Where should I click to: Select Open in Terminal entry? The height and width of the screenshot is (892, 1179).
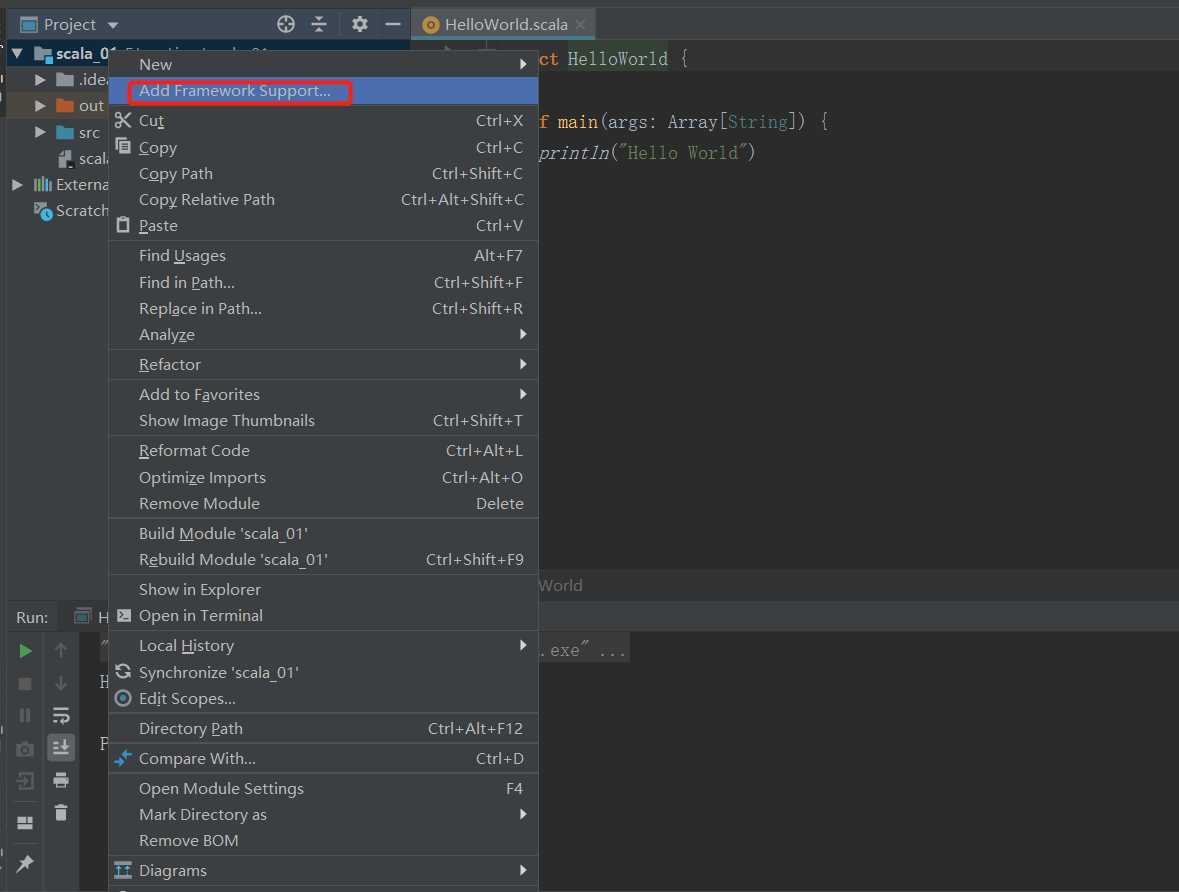click(323, 615)
